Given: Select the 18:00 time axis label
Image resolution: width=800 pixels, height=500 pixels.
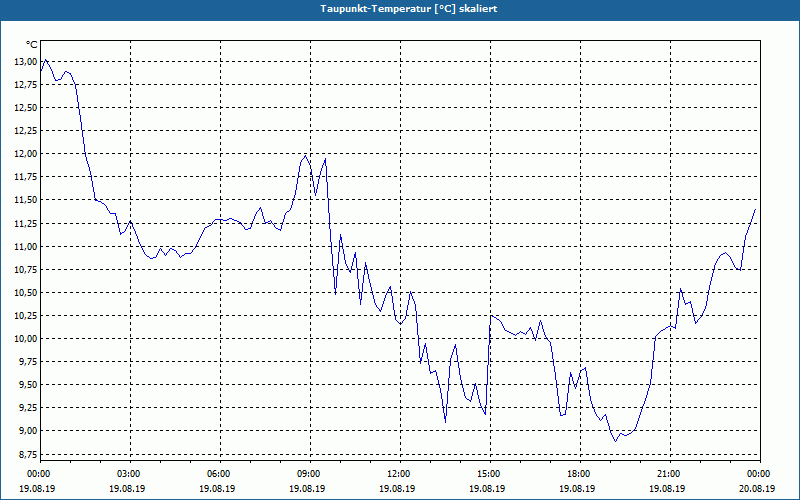Looking at the screenshot, I should 581,474.
